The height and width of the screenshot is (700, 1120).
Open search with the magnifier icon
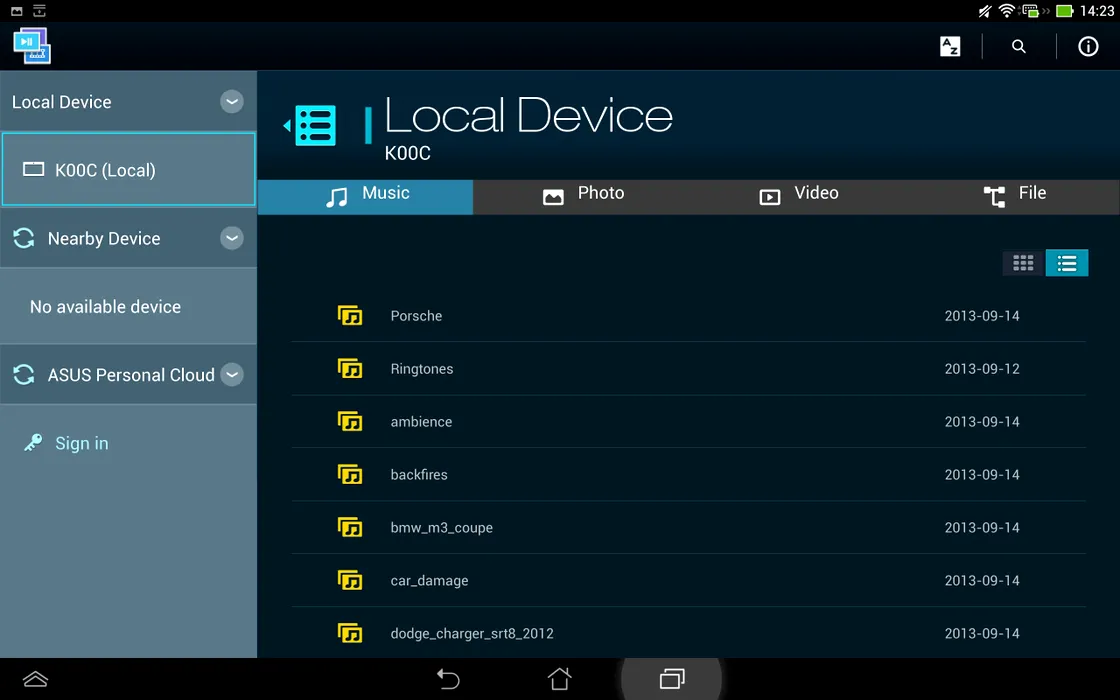[1018, 47]
